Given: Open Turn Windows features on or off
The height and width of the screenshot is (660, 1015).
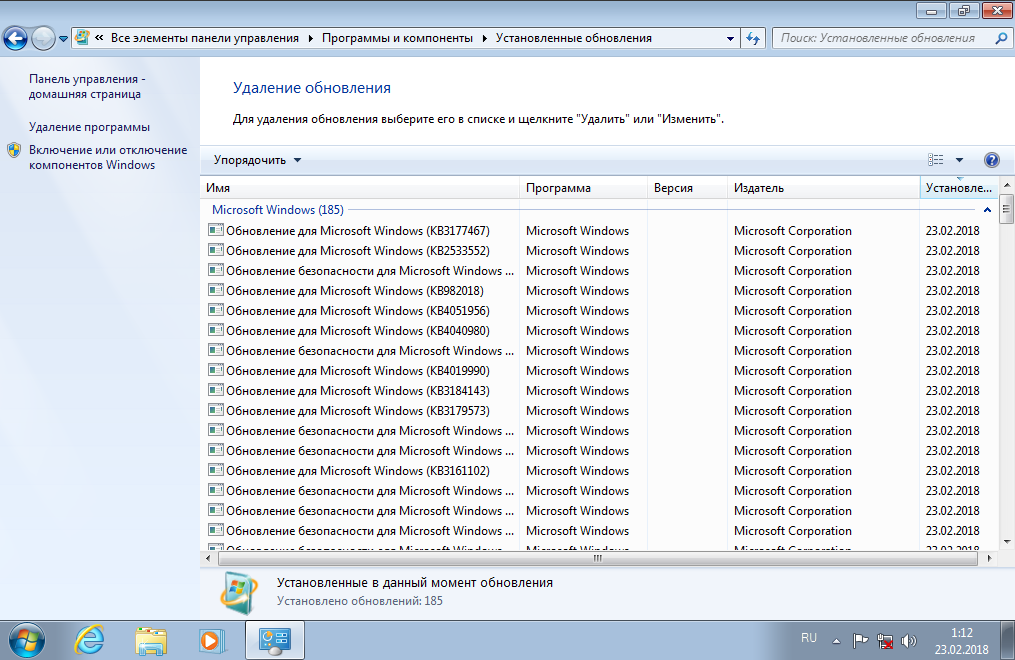Looking at the screenshot, I should pyautogui.click(x=107, y=157).
